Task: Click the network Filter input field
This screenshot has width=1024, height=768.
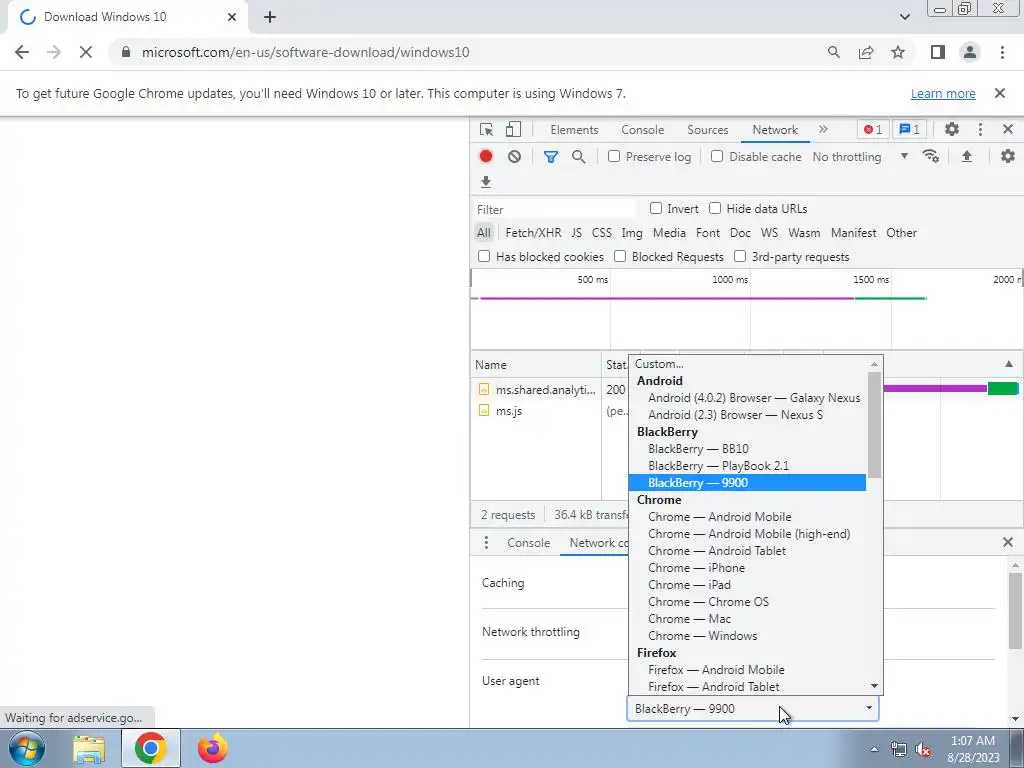Action: [x=554, y=209]
